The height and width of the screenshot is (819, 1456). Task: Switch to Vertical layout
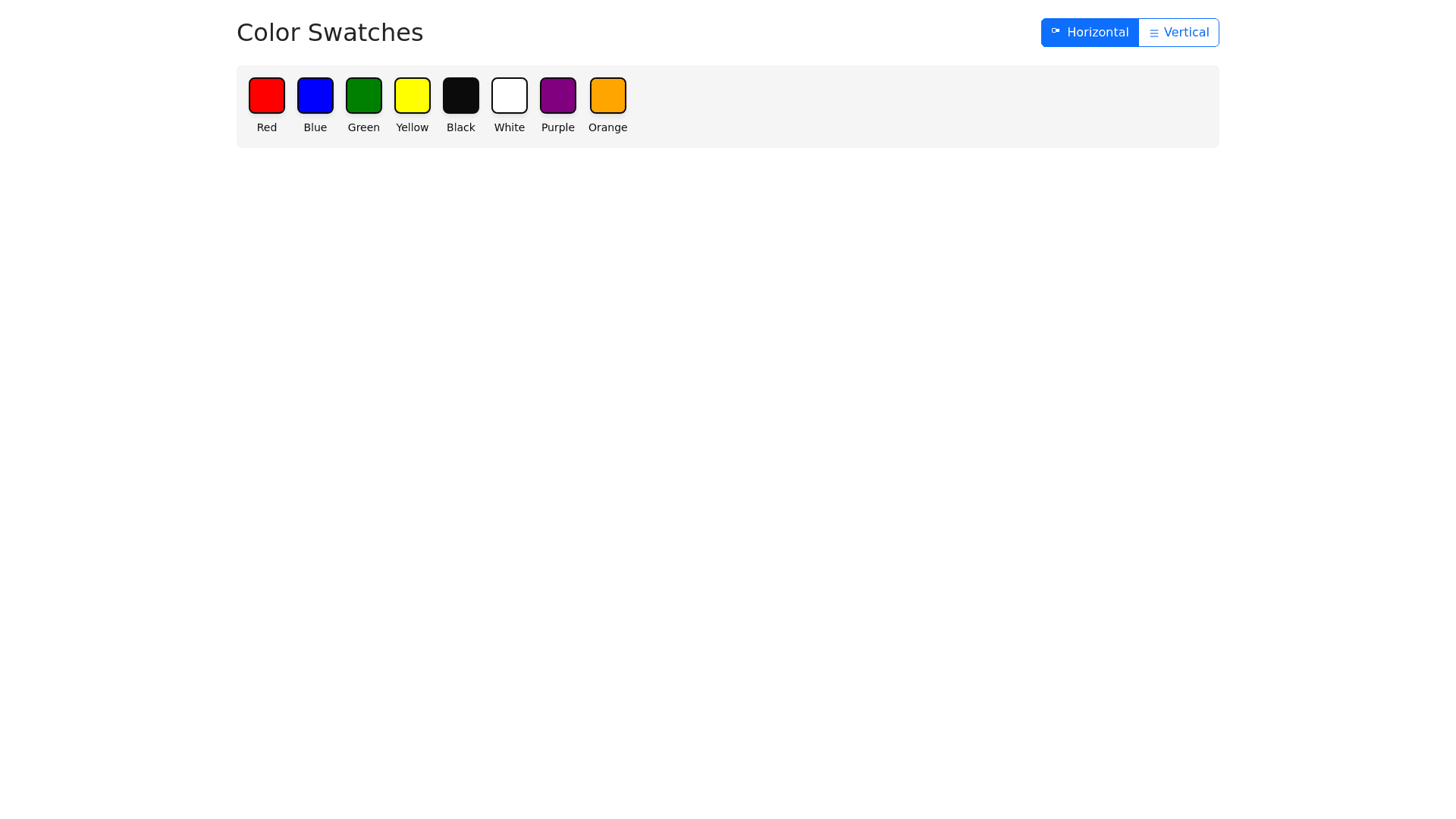tap(1178, 33)
